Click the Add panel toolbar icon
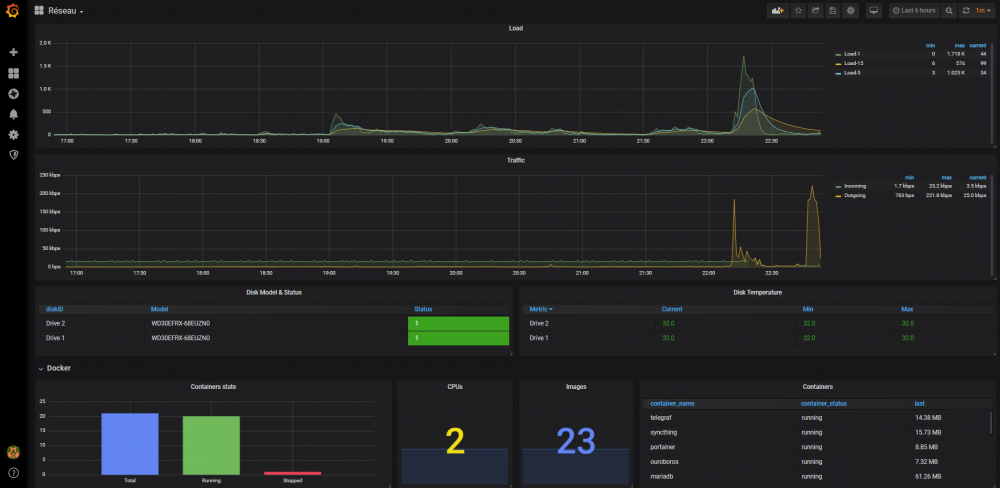This screenshot has height=488, width=1000. (777, 11)
